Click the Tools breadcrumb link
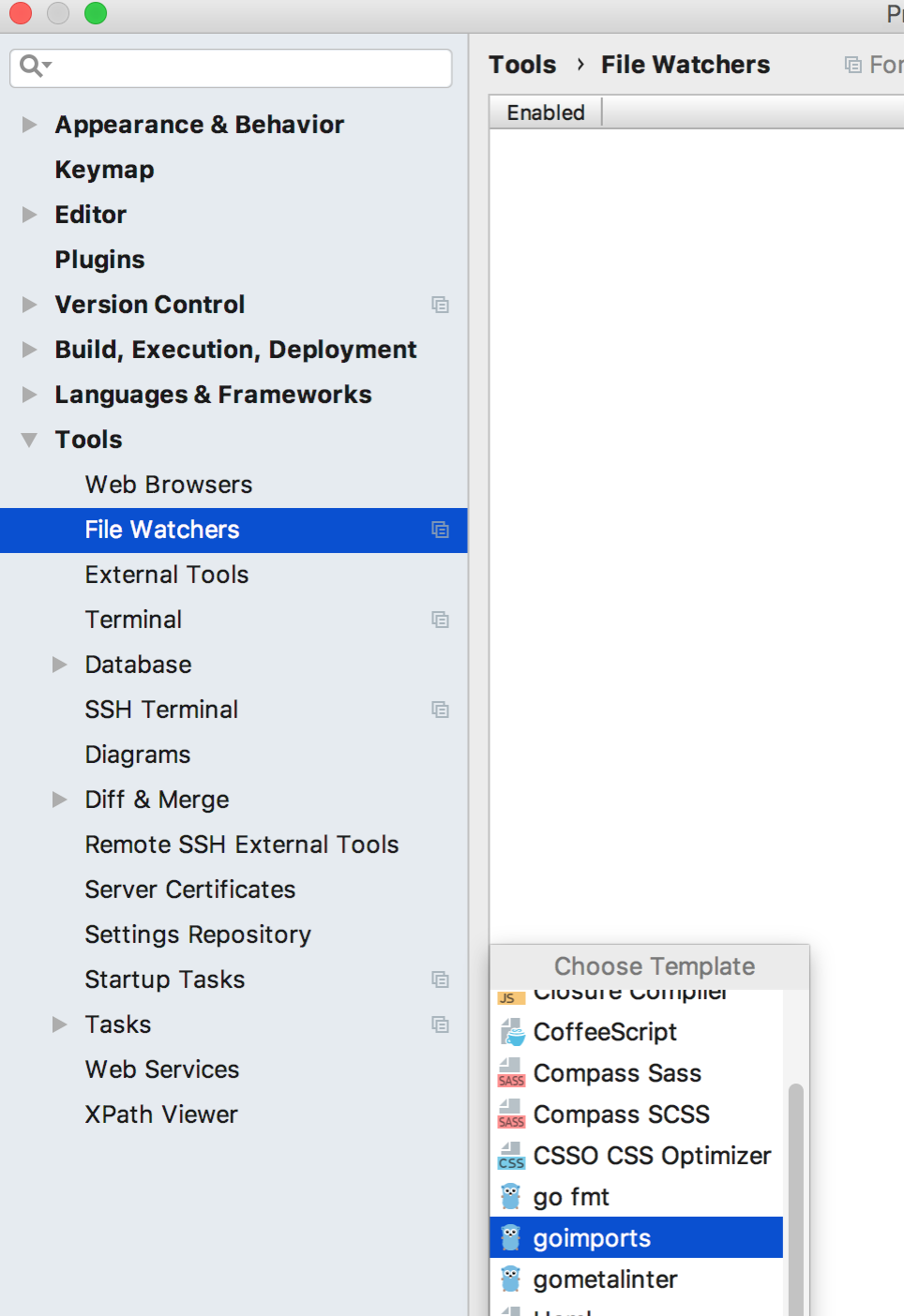This screenshot has height=1316, width=904. (522, 65)
